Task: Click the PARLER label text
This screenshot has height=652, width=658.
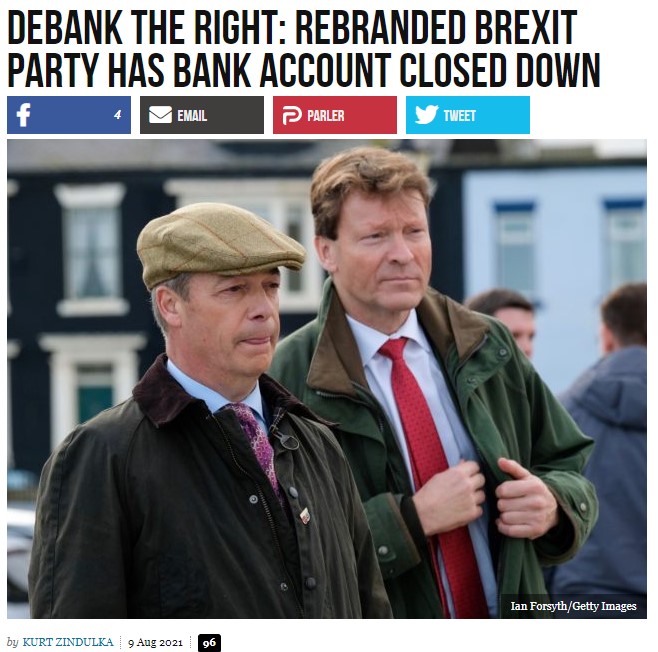Action: pos(326,115)
